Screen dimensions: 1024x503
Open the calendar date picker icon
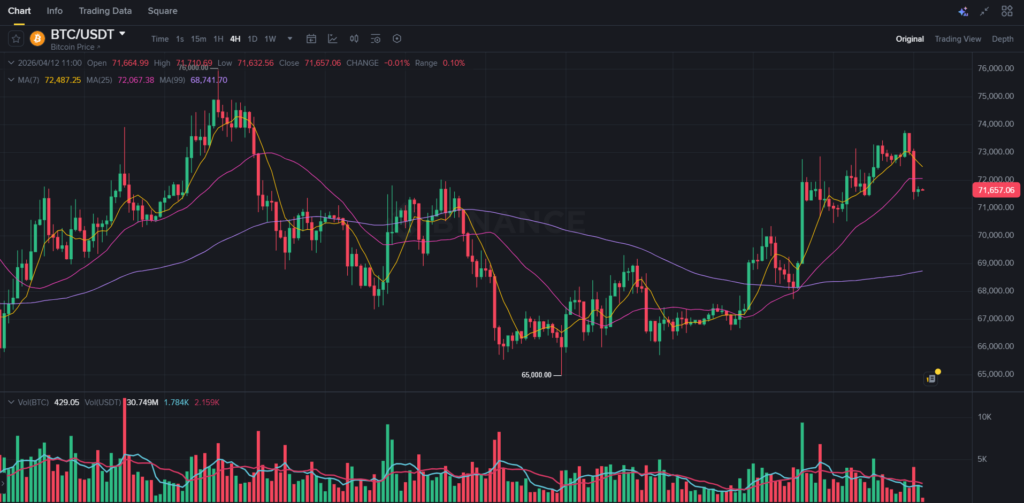311,39
